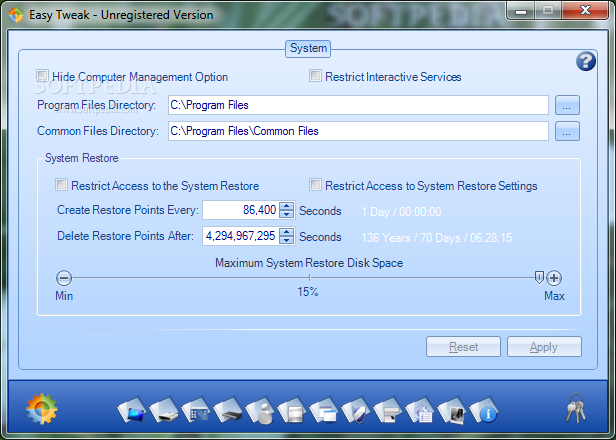Click the '15%' slider value text
This screenshot has width=616, height=440.
pos(308,292)
